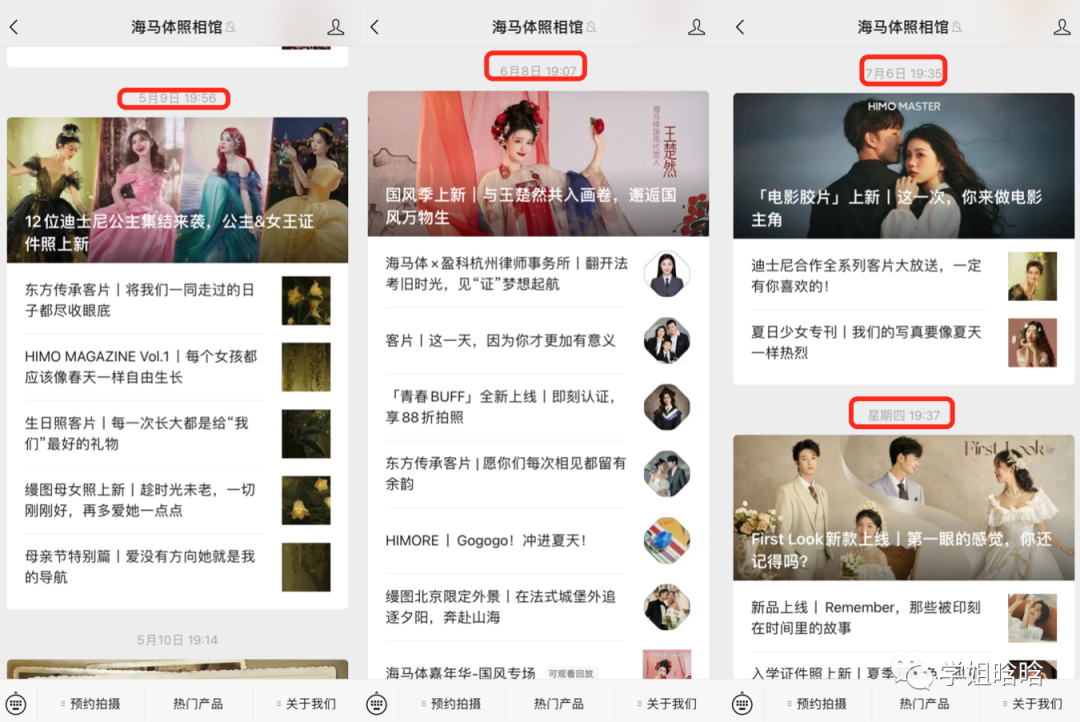Click the 海马体照相馆 title in left screen

pyautogui.click(x=176, y=27)
